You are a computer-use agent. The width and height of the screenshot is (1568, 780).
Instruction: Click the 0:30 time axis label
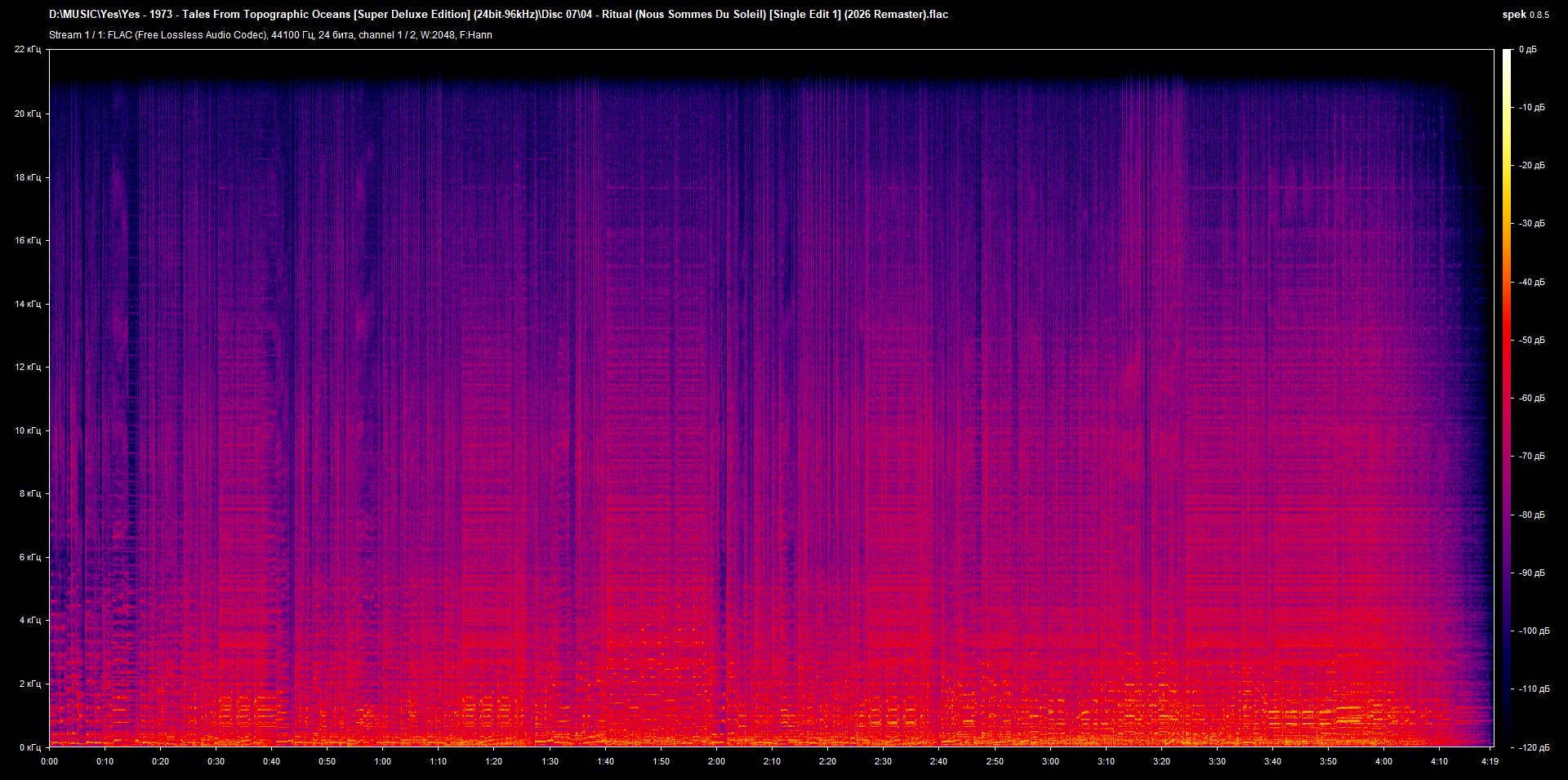[216, 761]
